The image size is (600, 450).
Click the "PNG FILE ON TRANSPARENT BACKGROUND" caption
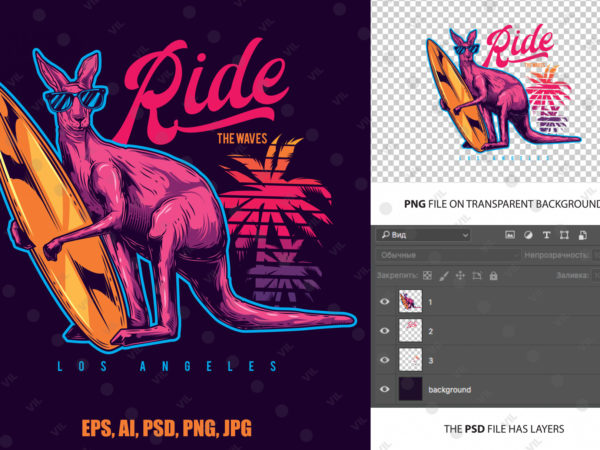pos(502,204)
